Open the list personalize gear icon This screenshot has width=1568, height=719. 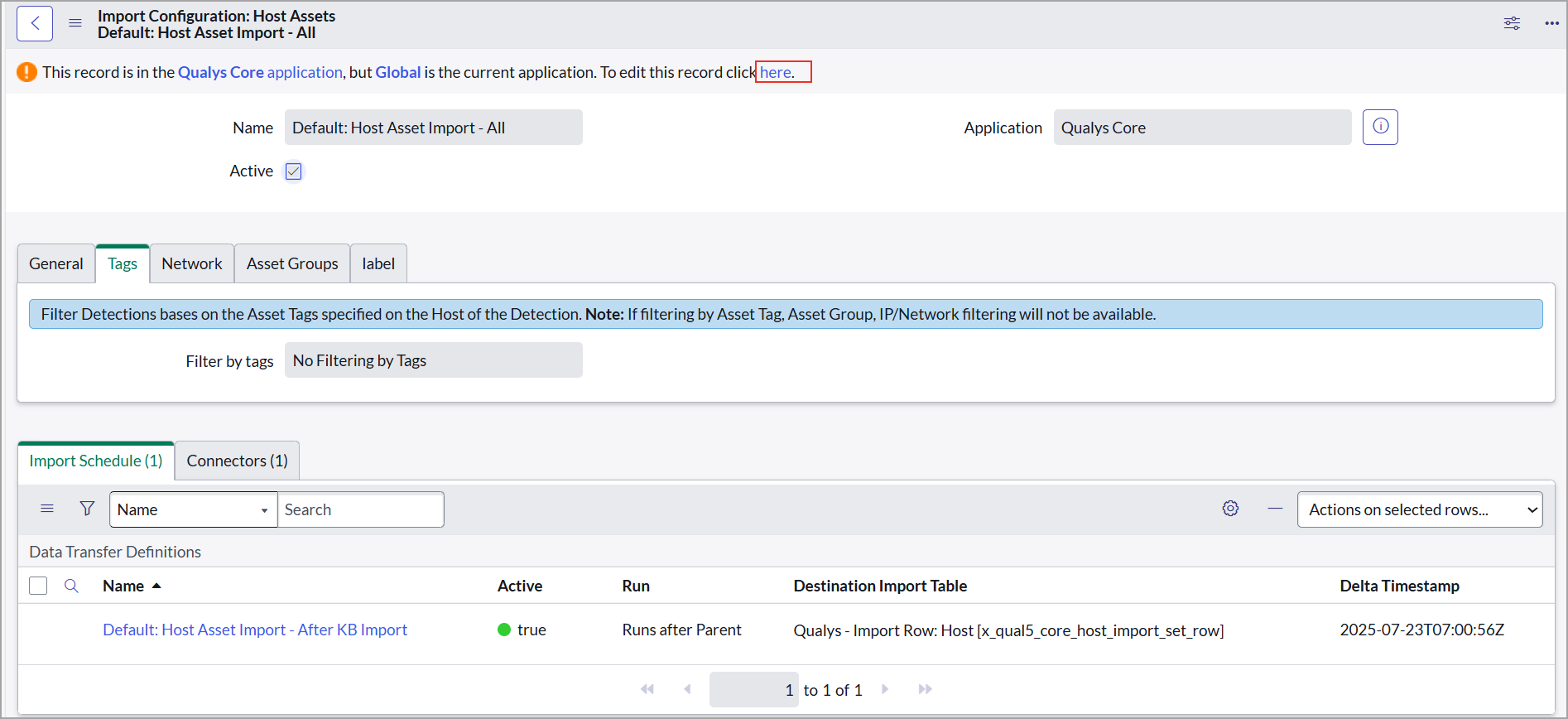[1230, 509]
